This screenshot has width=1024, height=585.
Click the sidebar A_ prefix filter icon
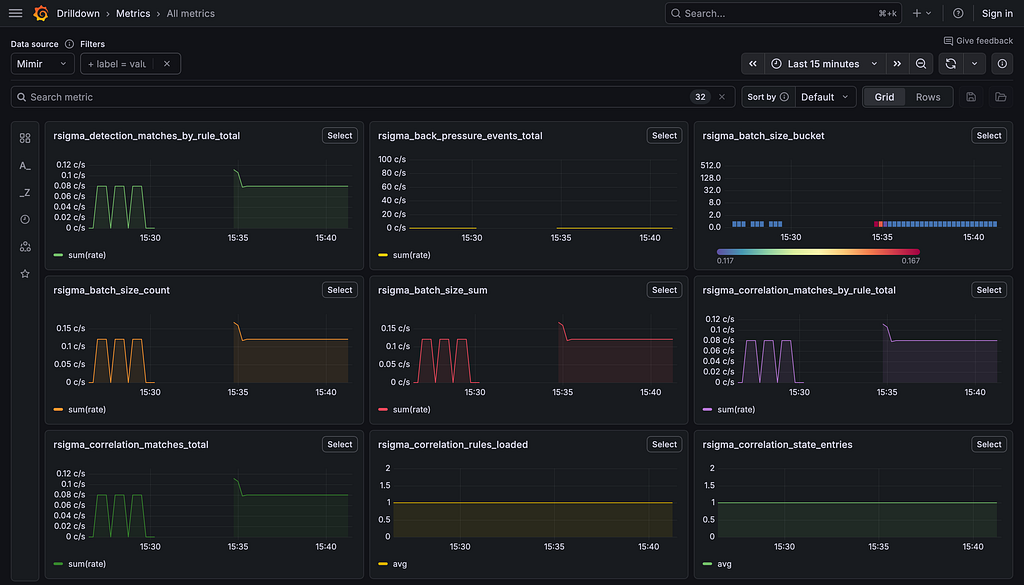(25, 166)
